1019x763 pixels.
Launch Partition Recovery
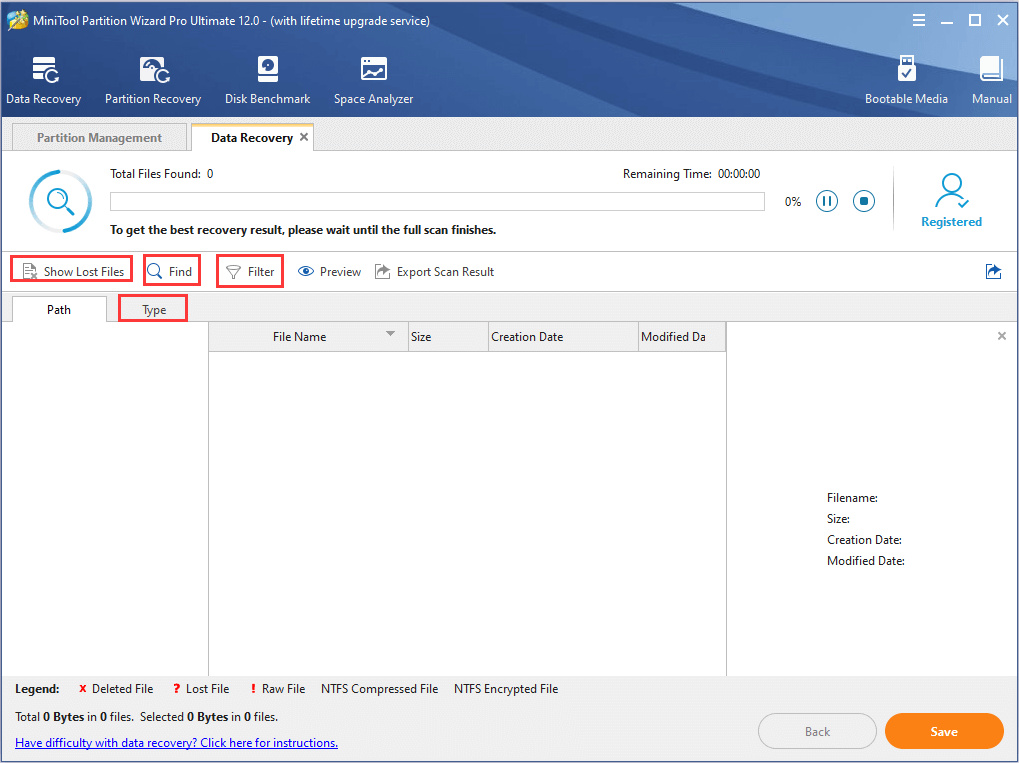(153, 81)
